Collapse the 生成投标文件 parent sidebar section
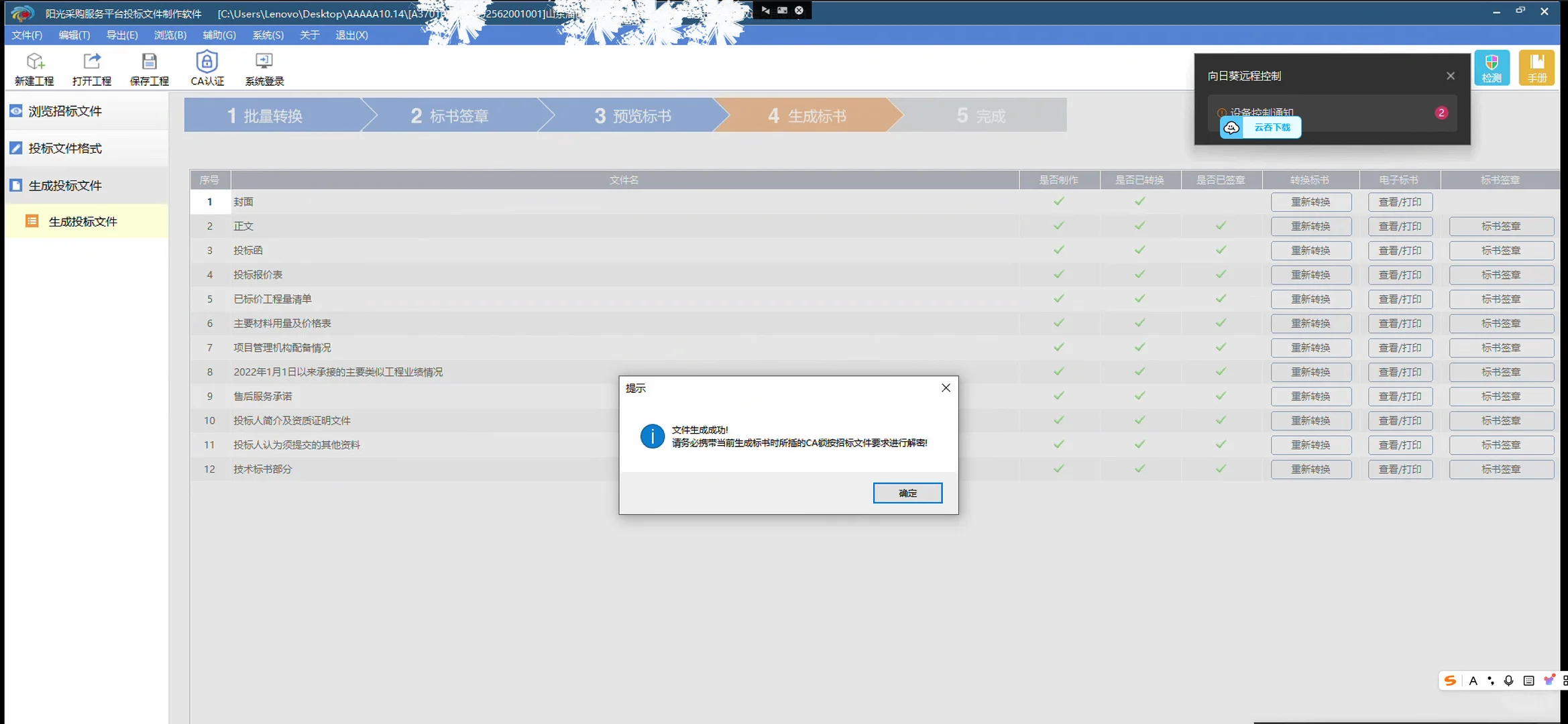Viewport: 1568px width, 724px height. pyautogui.click(x=65, y=186)
